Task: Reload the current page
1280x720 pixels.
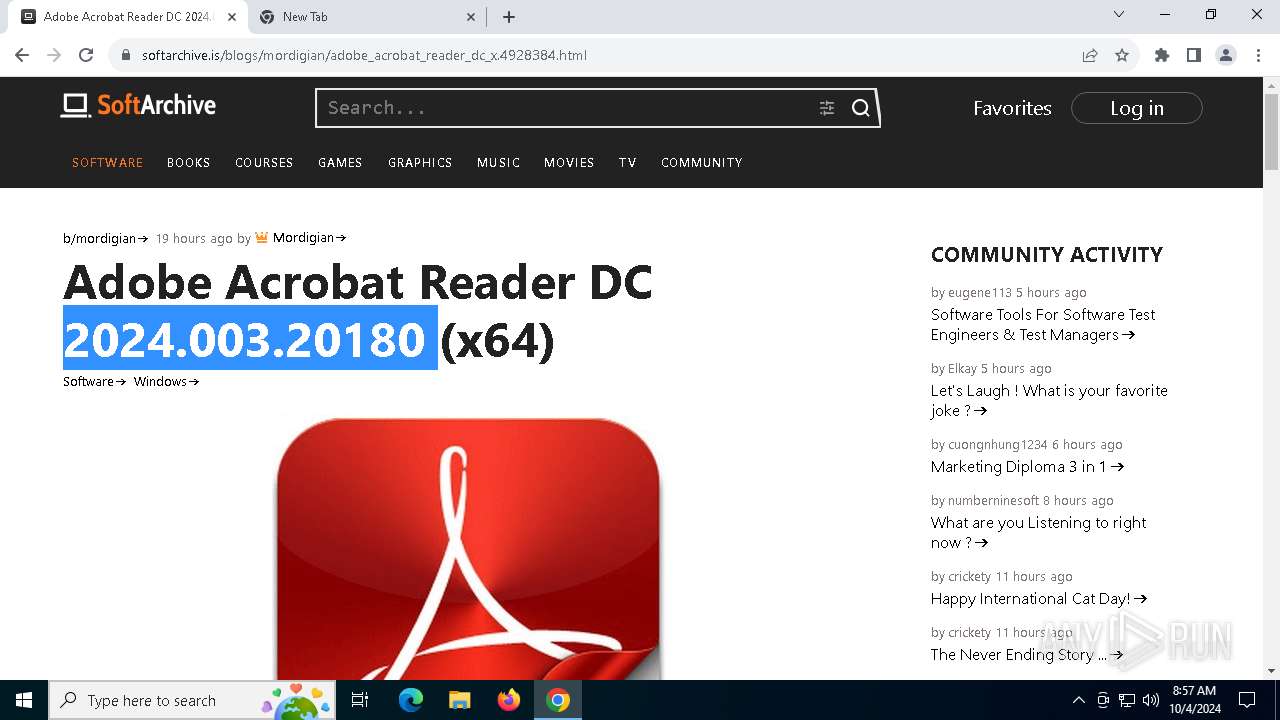Action: pos(86,55)
